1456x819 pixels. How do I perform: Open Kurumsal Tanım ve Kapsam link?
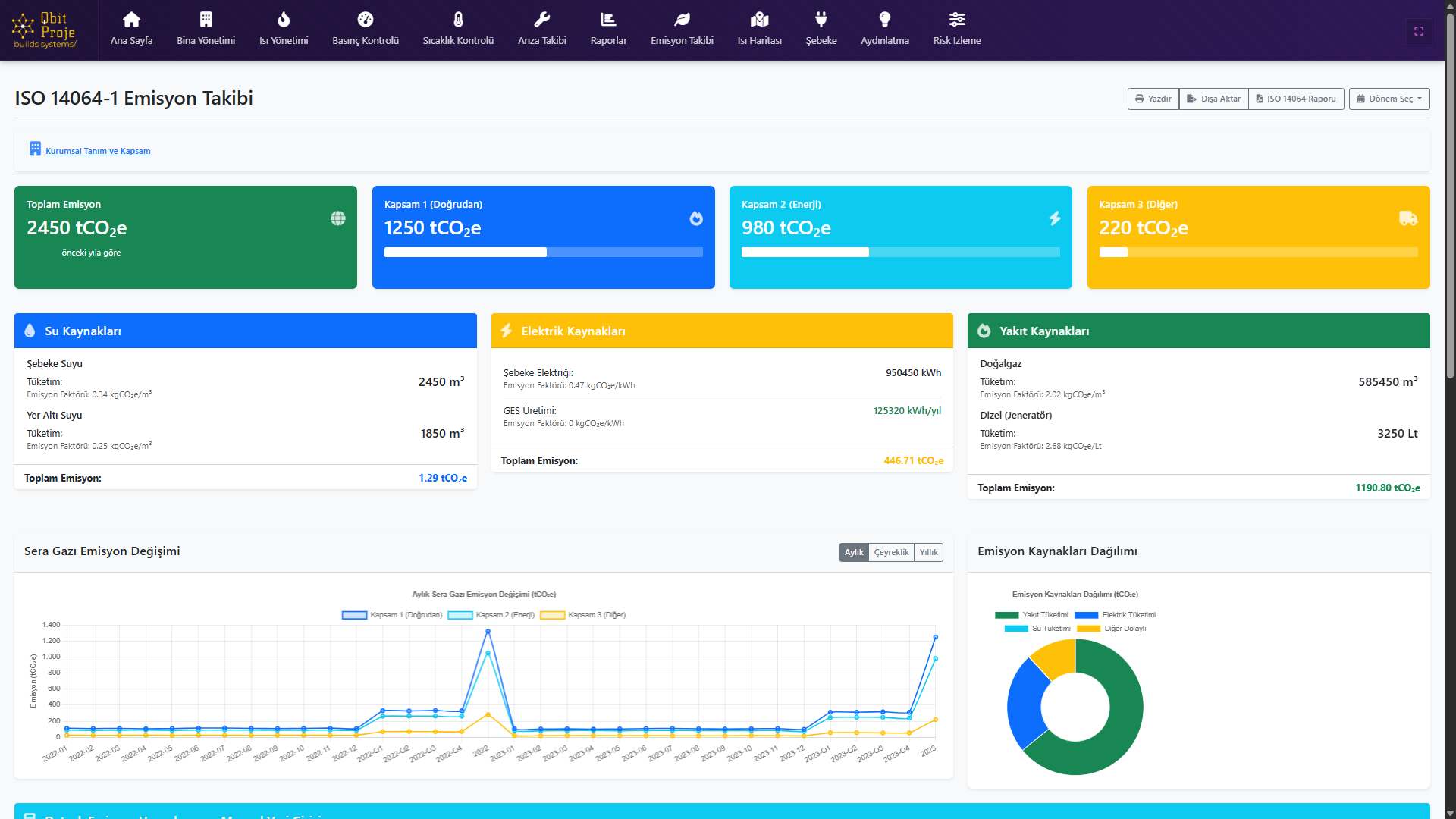(x=98, y=151)
